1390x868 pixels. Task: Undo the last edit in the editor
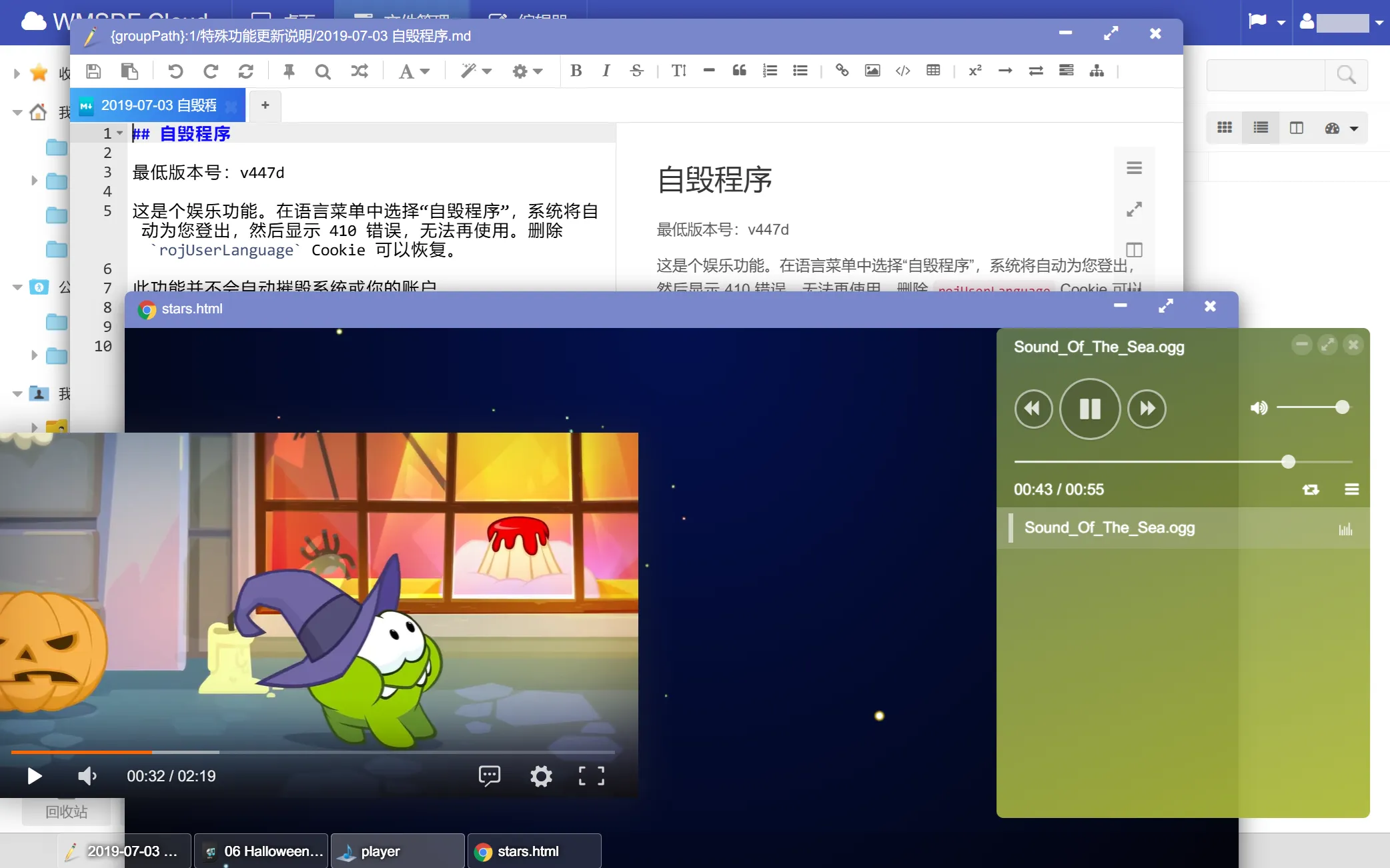coord(175,71)
